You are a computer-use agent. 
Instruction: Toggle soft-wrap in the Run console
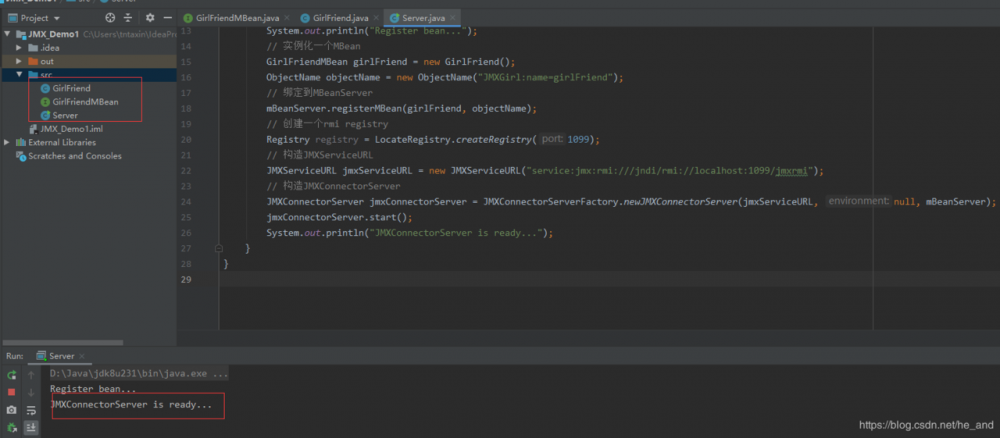31,411
